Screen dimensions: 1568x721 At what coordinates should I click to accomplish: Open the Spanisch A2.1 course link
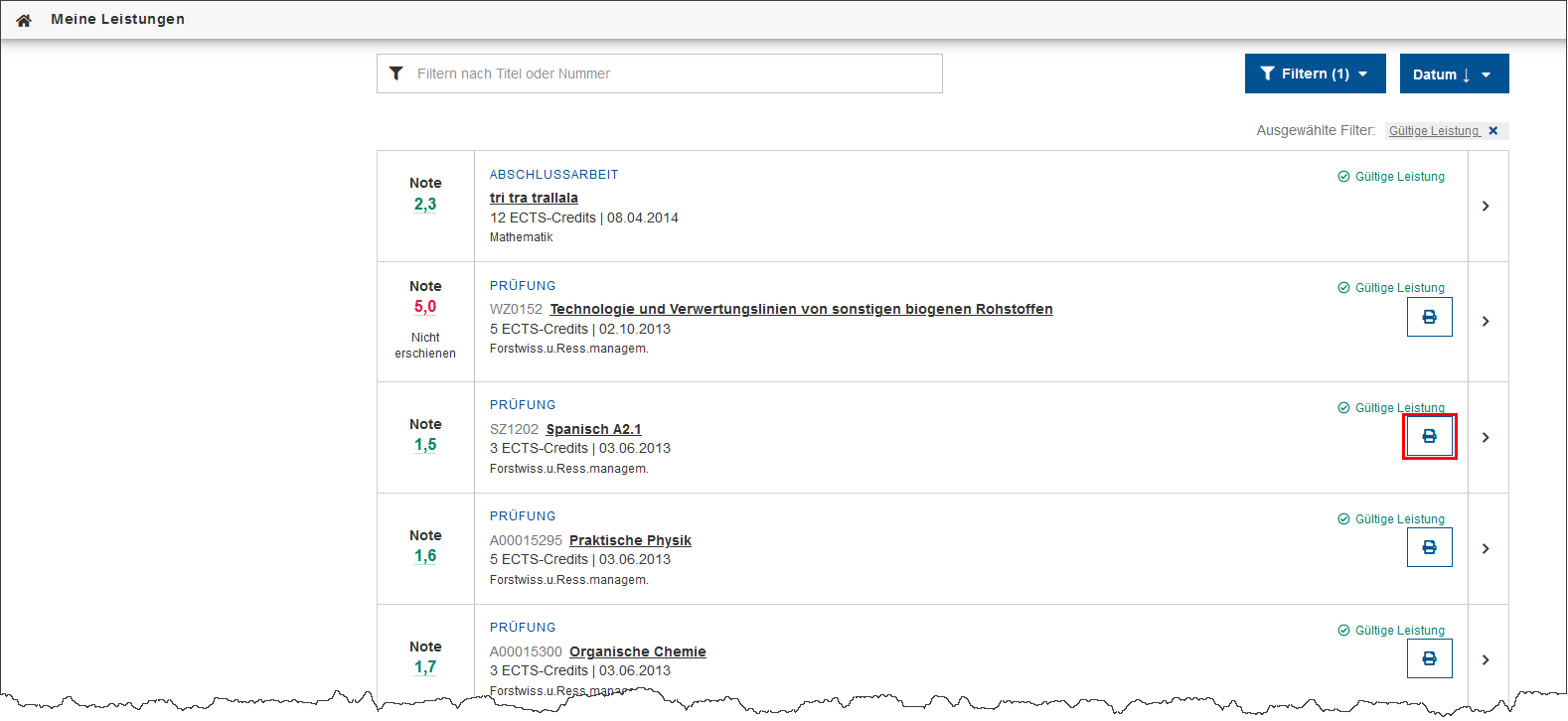point(593,429)
